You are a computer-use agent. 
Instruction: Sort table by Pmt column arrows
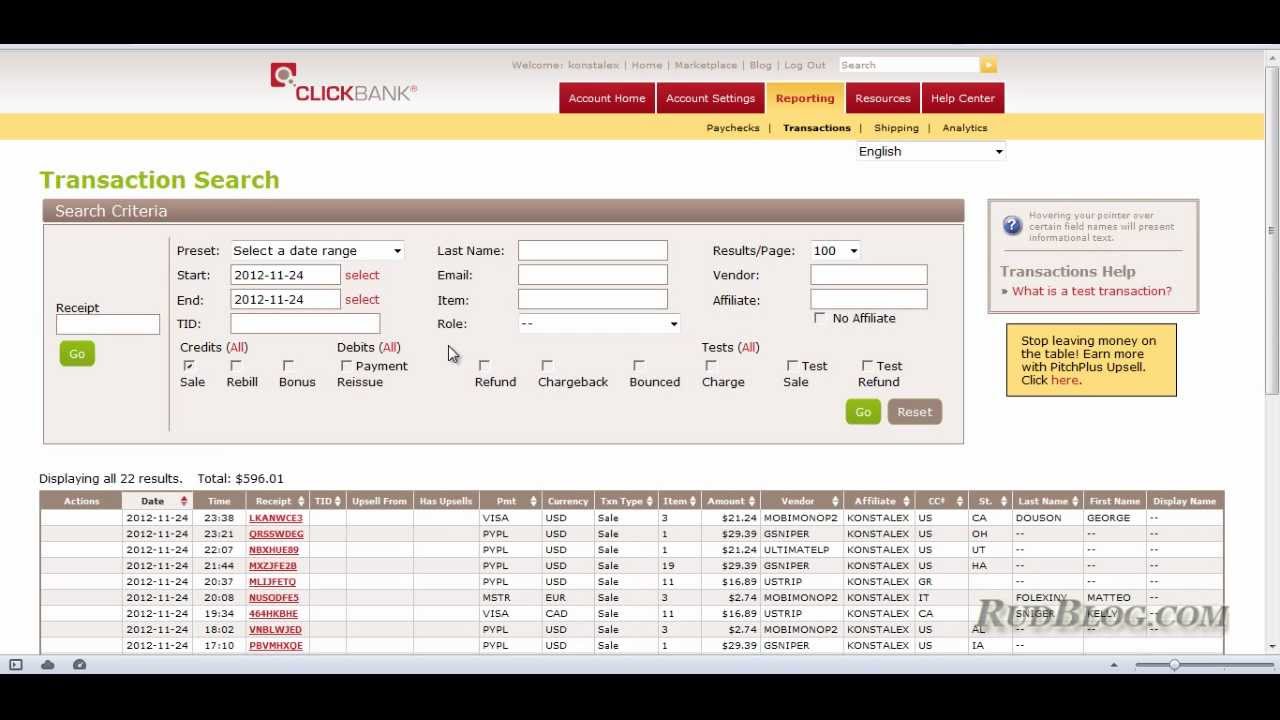click(x=533, y=501)
